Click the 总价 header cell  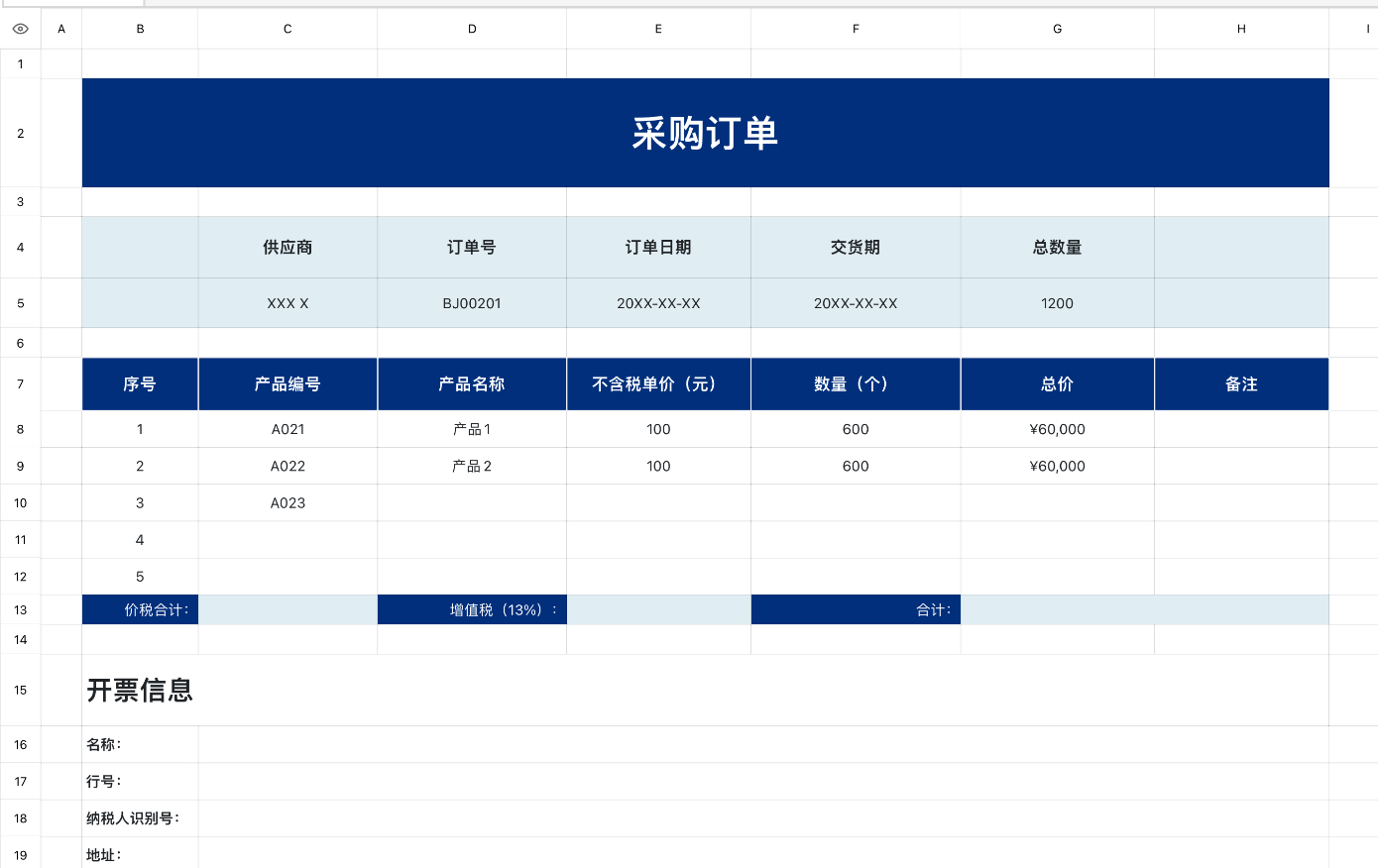(x=1058, y=383)
